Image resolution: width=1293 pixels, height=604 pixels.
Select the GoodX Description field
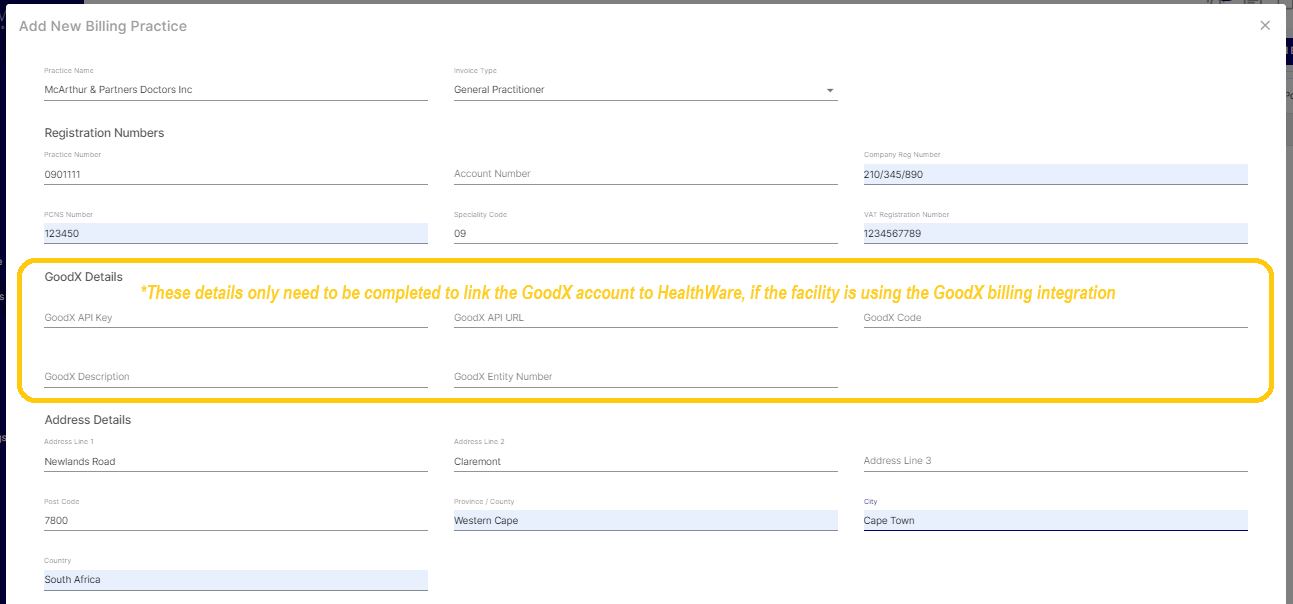pos(235,377)
